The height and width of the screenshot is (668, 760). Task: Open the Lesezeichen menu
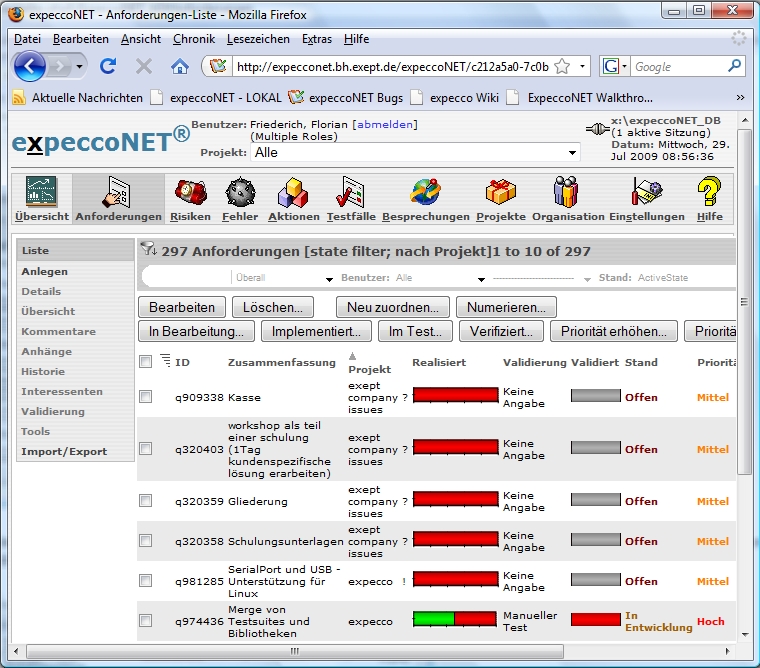pos(258,39)
